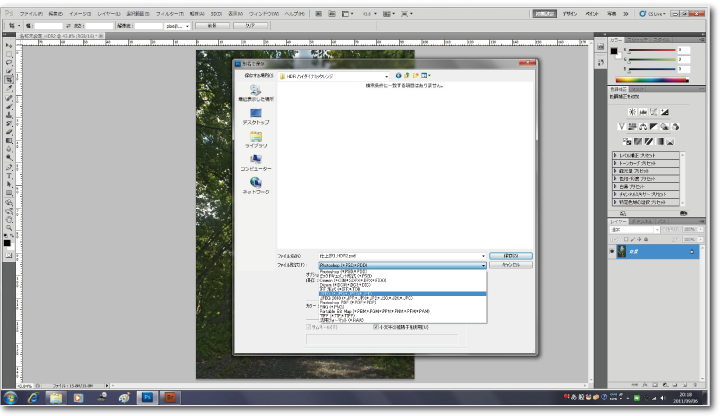Expand the file name combo box arrow

pos(483,256)
